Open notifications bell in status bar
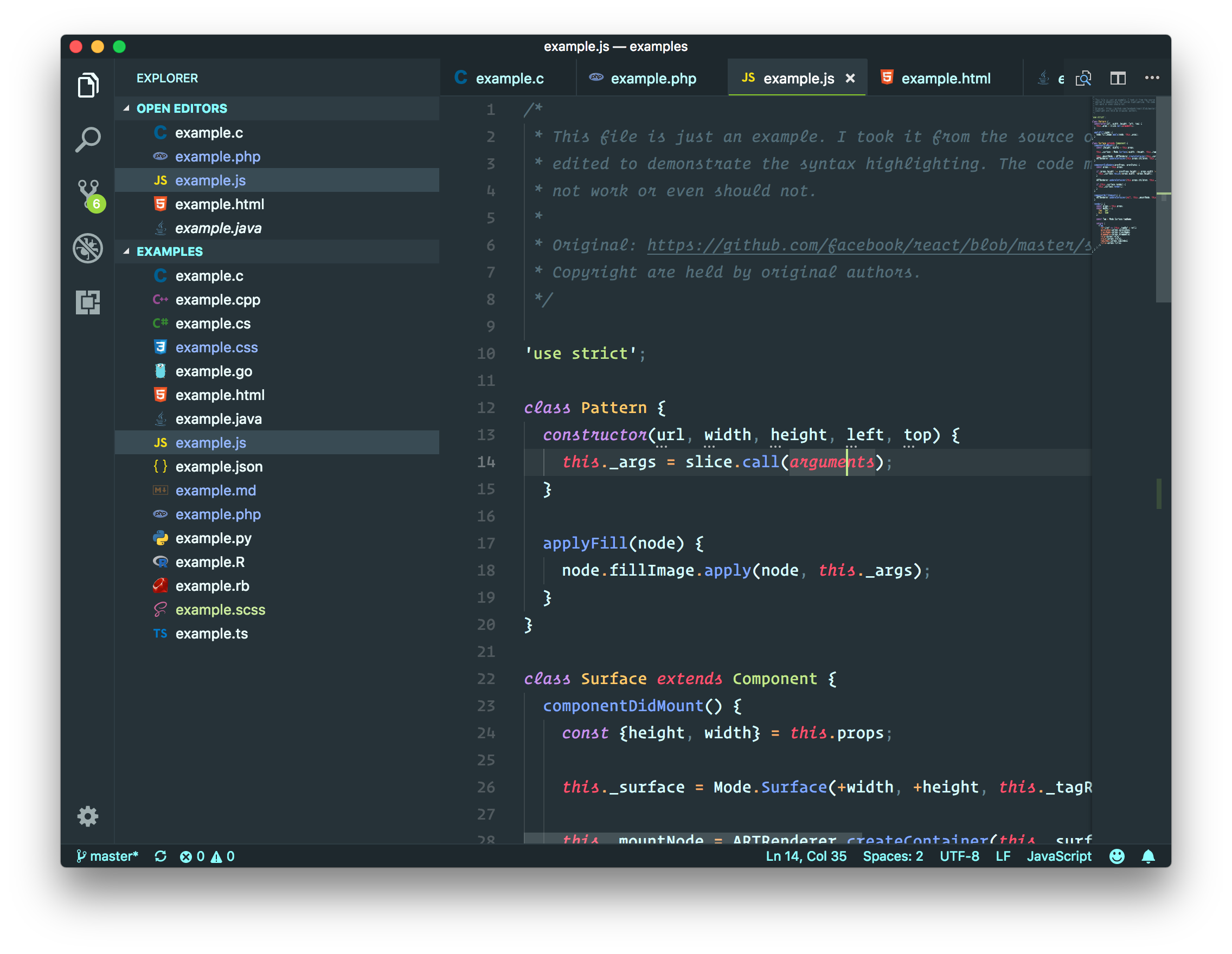 tap(1148, 856)
